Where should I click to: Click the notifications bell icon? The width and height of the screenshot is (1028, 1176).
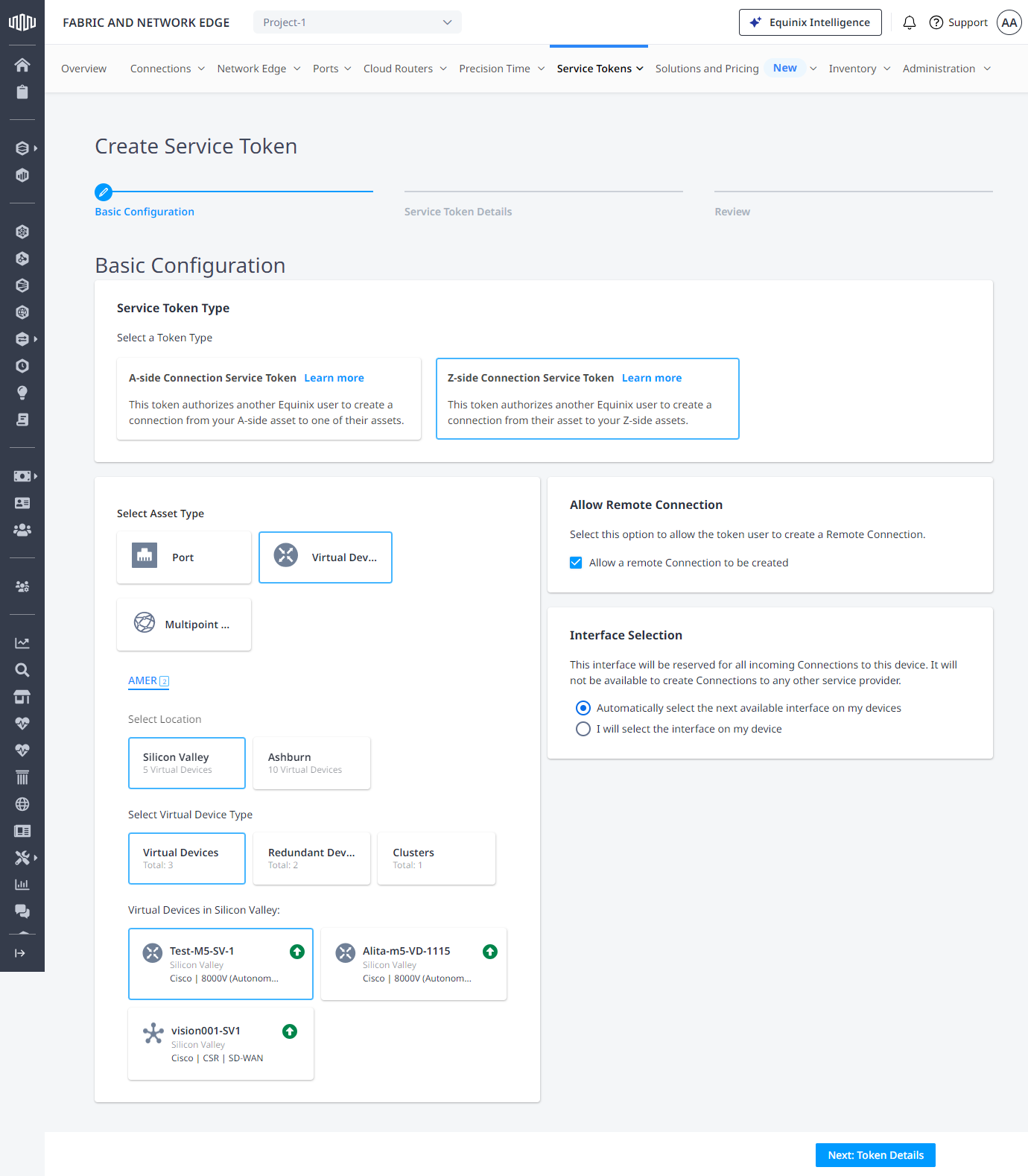(x=909, y=22)
